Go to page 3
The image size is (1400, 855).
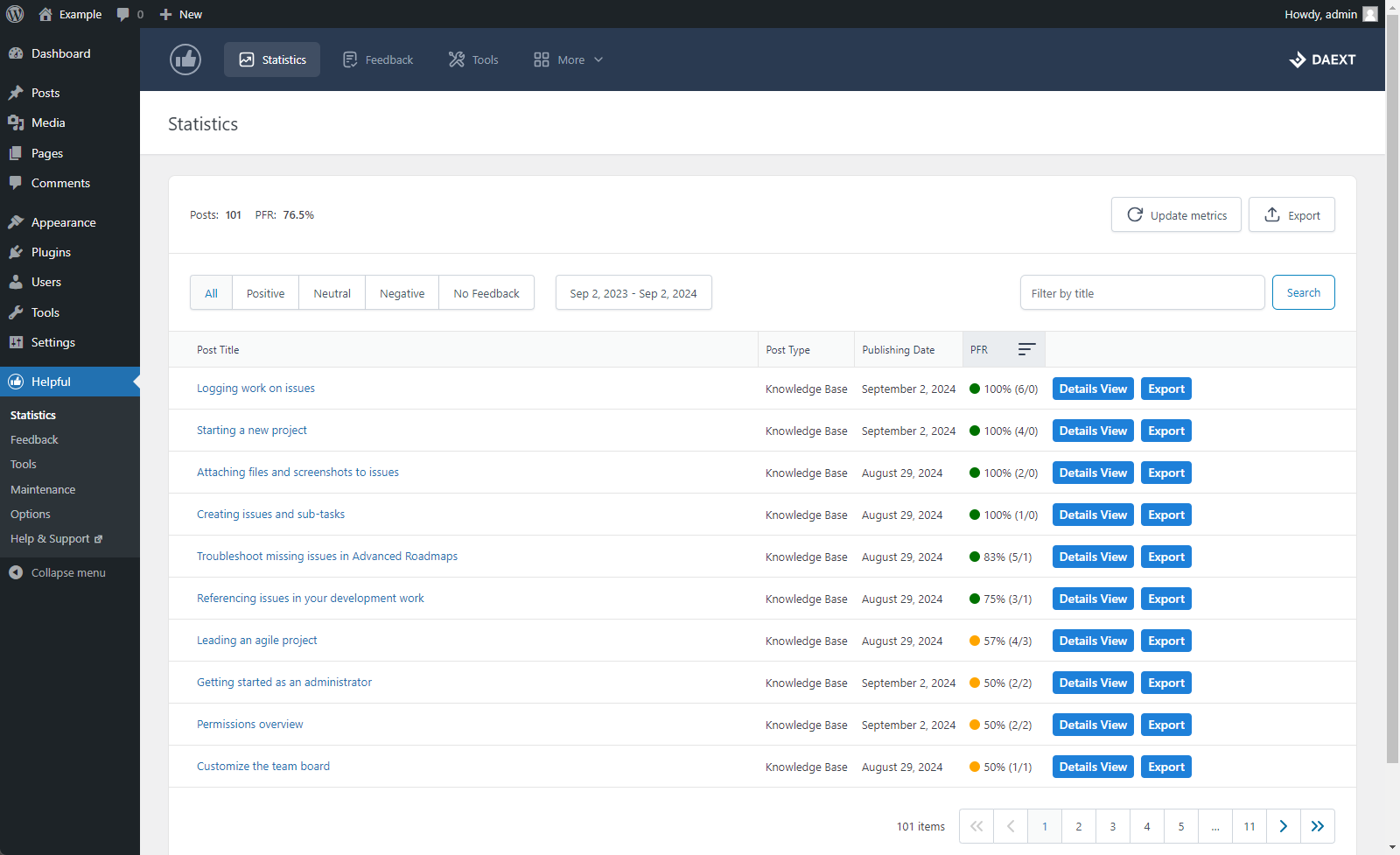pos(1113,826)
